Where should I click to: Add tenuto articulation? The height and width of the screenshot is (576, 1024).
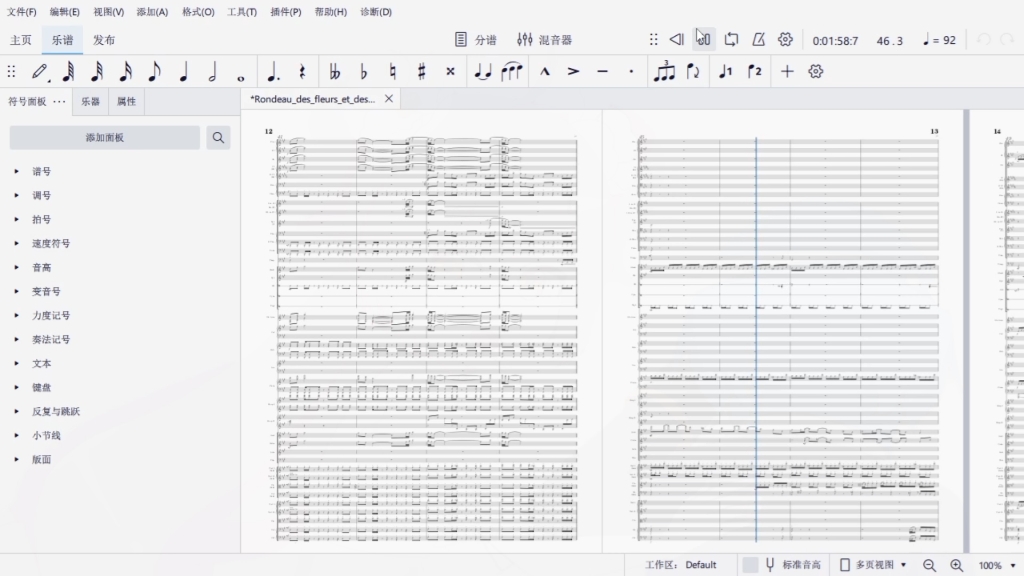pos(602,71)
